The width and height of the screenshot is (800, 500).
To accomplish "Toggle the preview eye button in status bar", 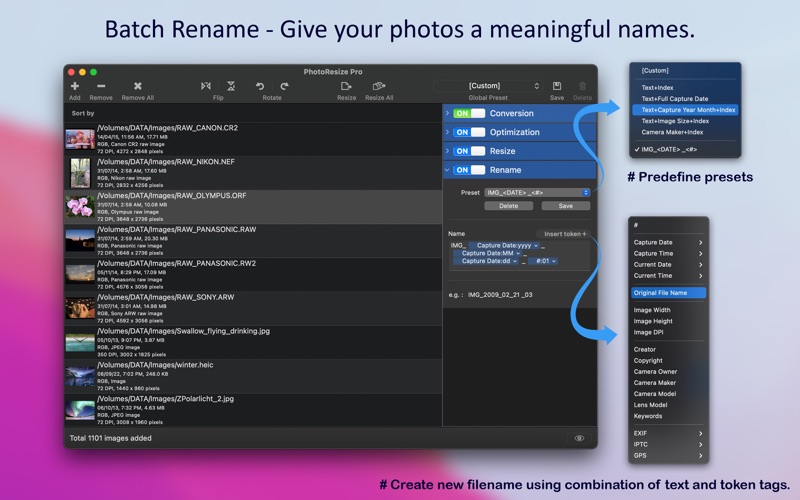I will [x=579, y=438].
